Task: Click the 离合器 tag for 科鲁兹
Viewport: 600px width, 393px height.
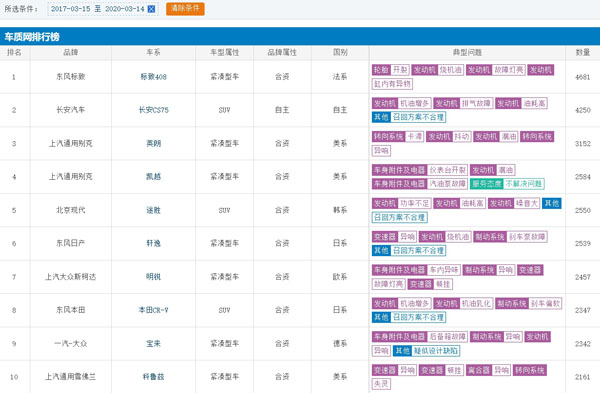Action: click(479, 370)
